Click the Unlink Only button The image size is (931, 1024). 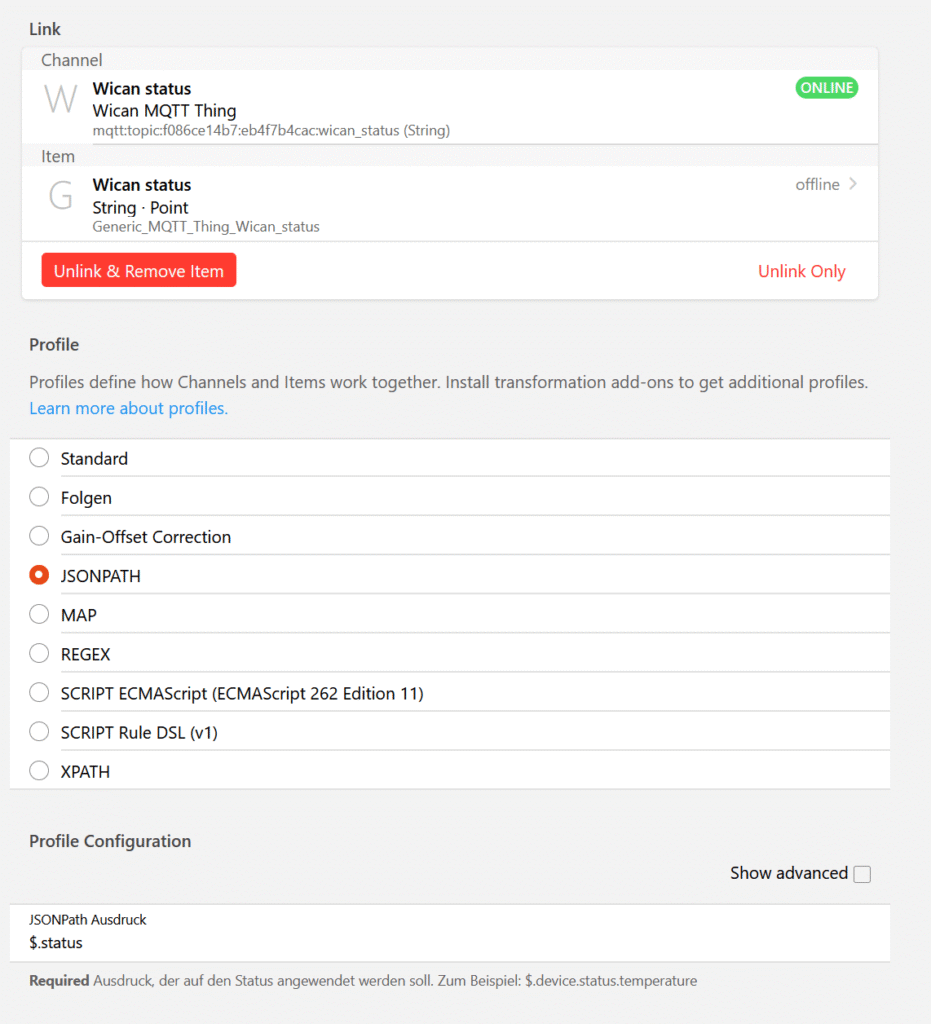click(801, 271)
